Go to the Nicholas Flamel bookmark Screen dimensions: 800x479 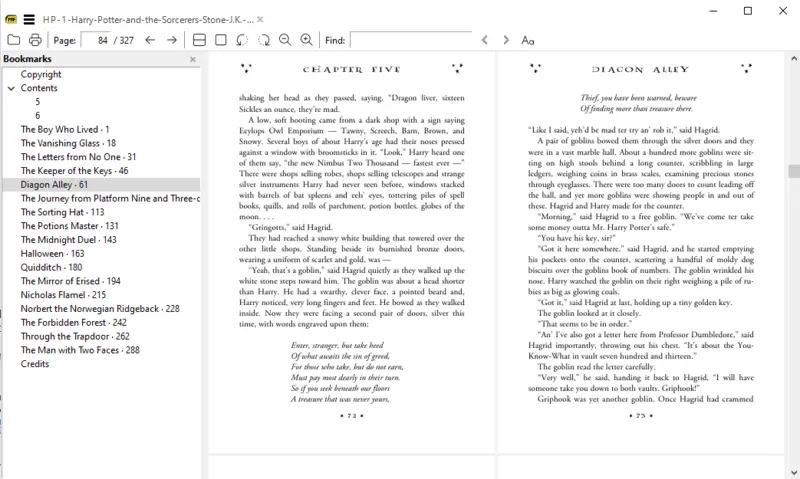(63, 294)
